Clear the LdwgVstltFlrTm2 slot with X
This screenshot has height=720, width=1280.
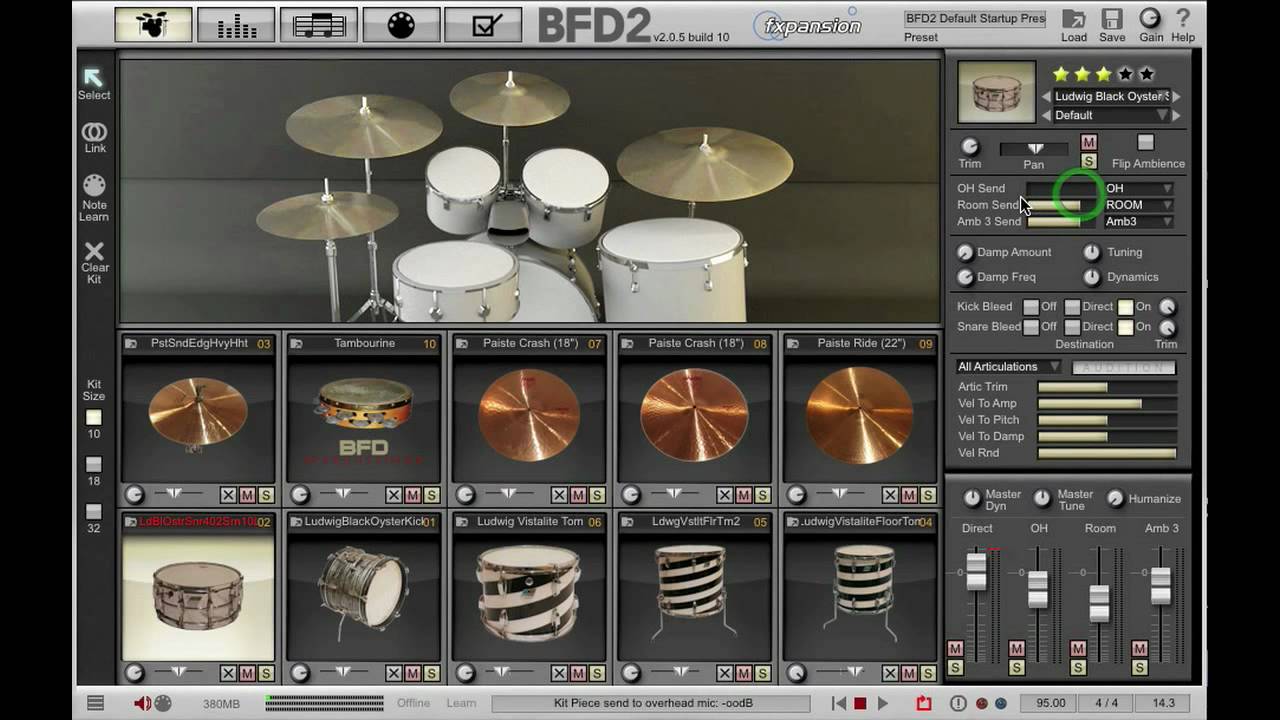(x=725, y=673)
